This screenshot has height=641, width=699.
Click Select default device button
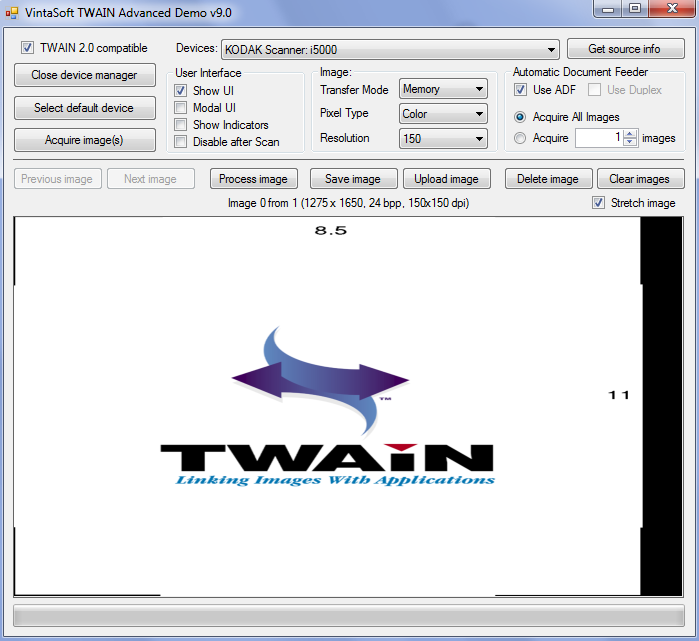(85, 108)
